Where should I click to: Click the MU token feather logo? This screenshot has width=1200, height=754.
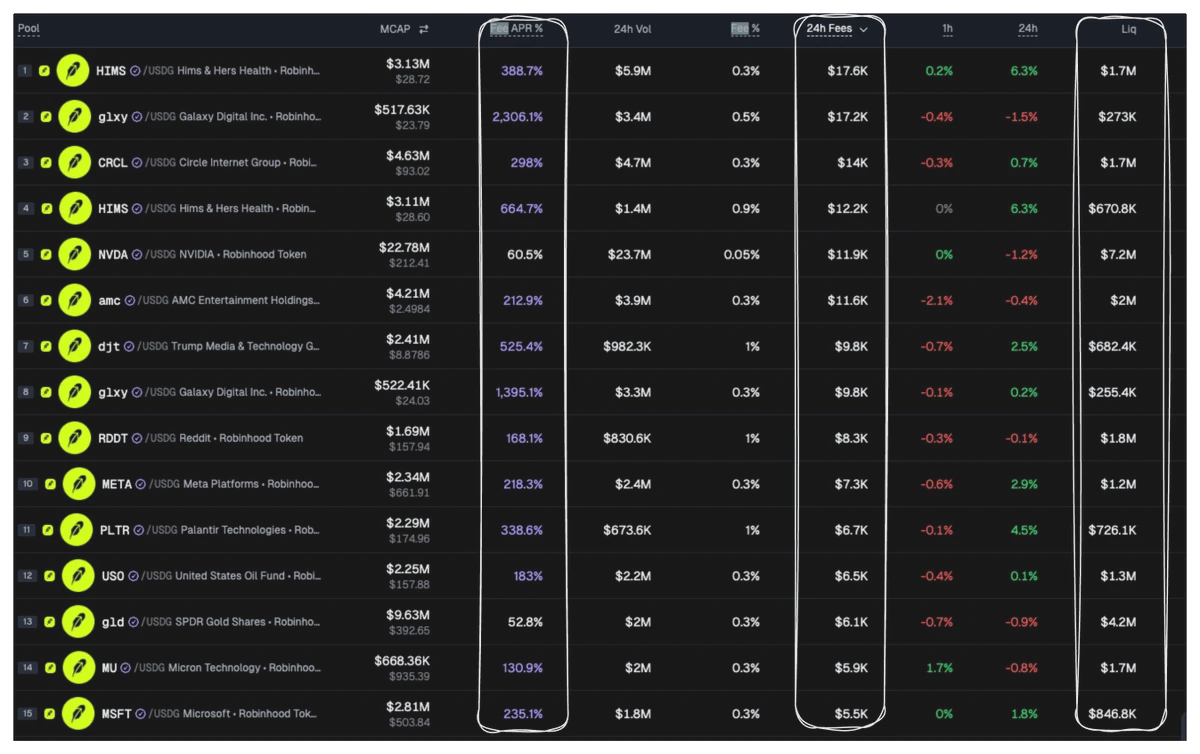[78, 668]
